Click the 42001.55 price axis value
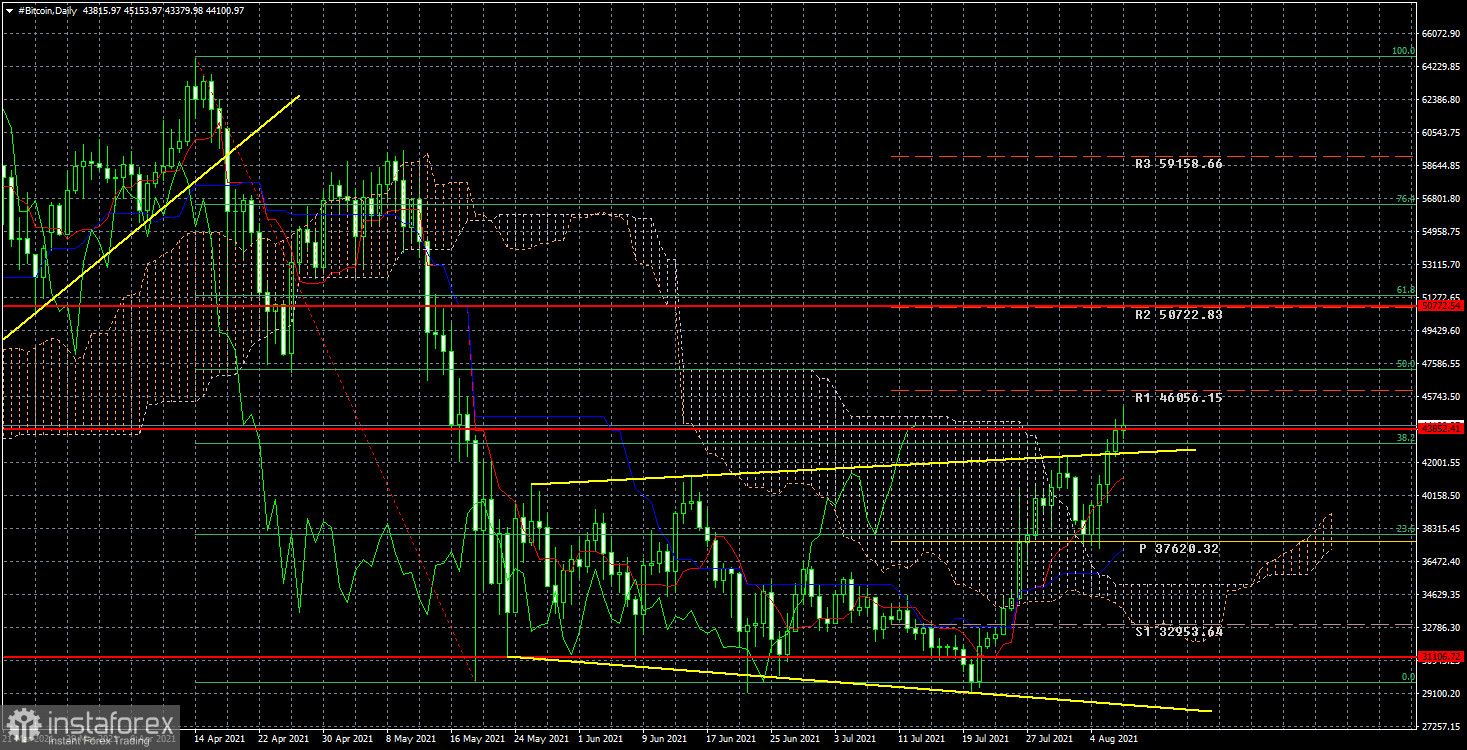This screenshot has height=750, width=1467. [1442, 463]
